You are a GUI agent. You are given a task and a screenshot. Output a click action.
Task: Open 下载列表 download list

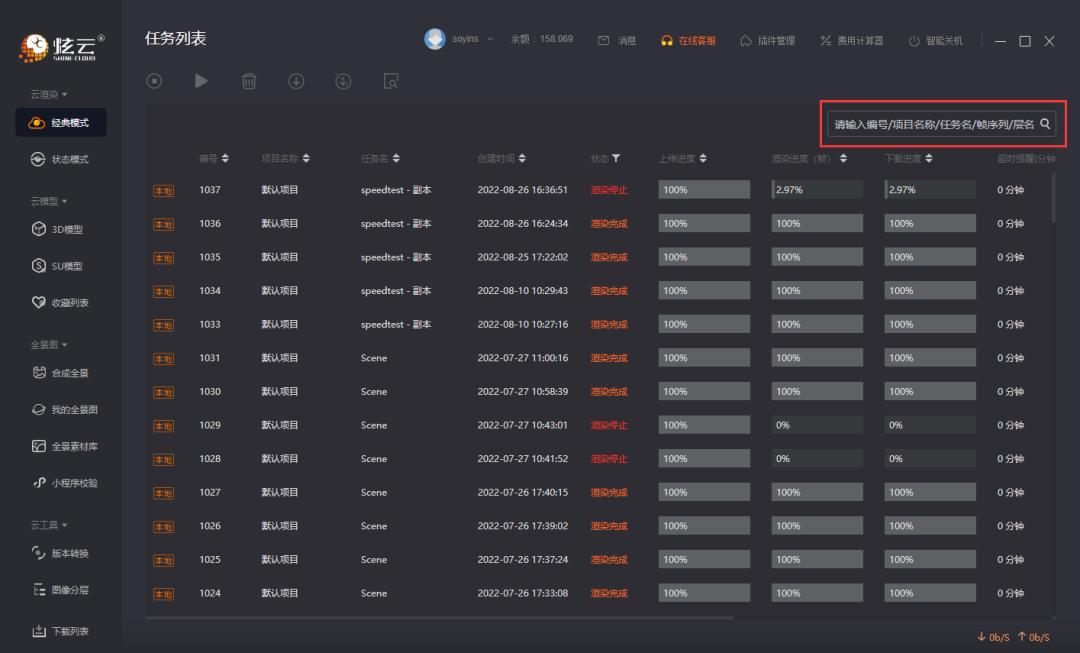pos(60,631)
